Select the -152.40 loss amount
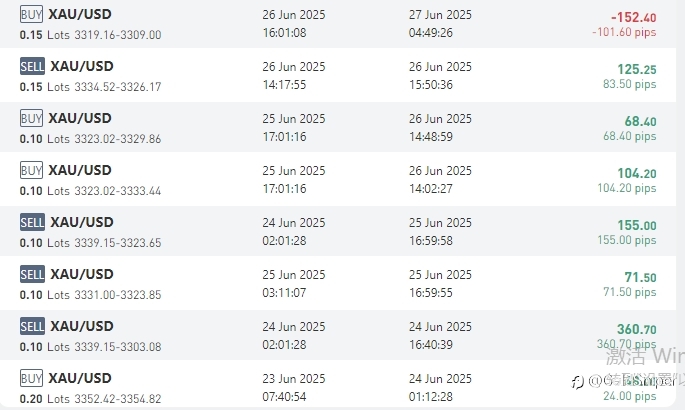This screenshot has width=685, height=410. 633,17
